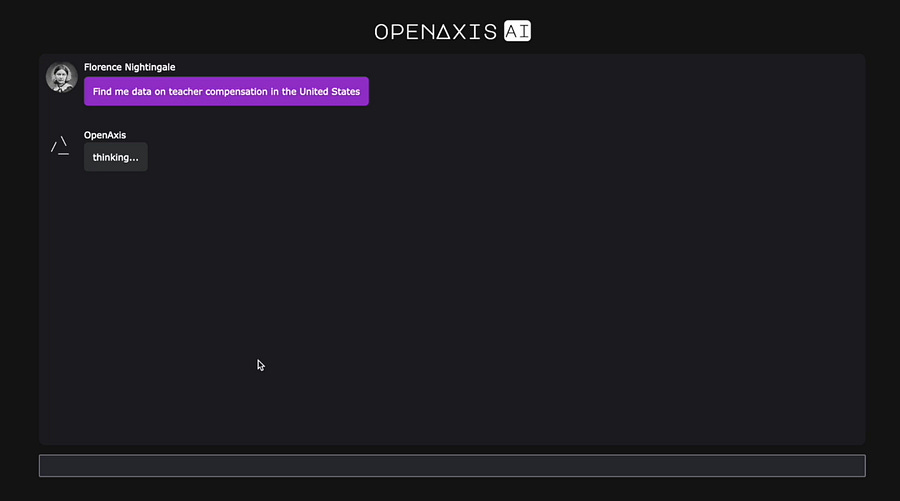
Task: Select the Florence Nightingale username label
Action: 130,67
